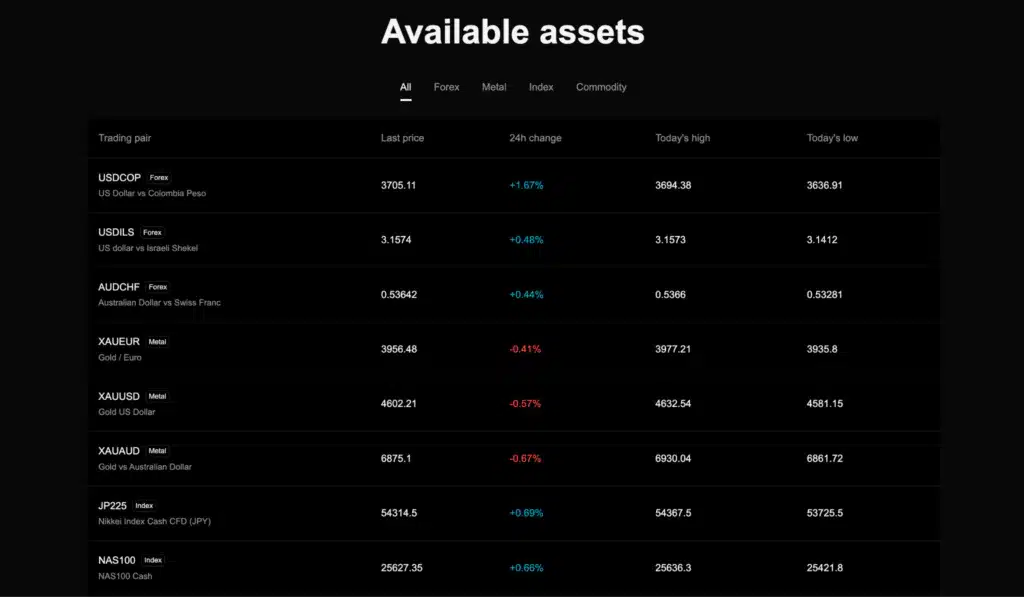Click the Trading pair column header
This screenshot has height=597, width=1024.
[124, 138]
